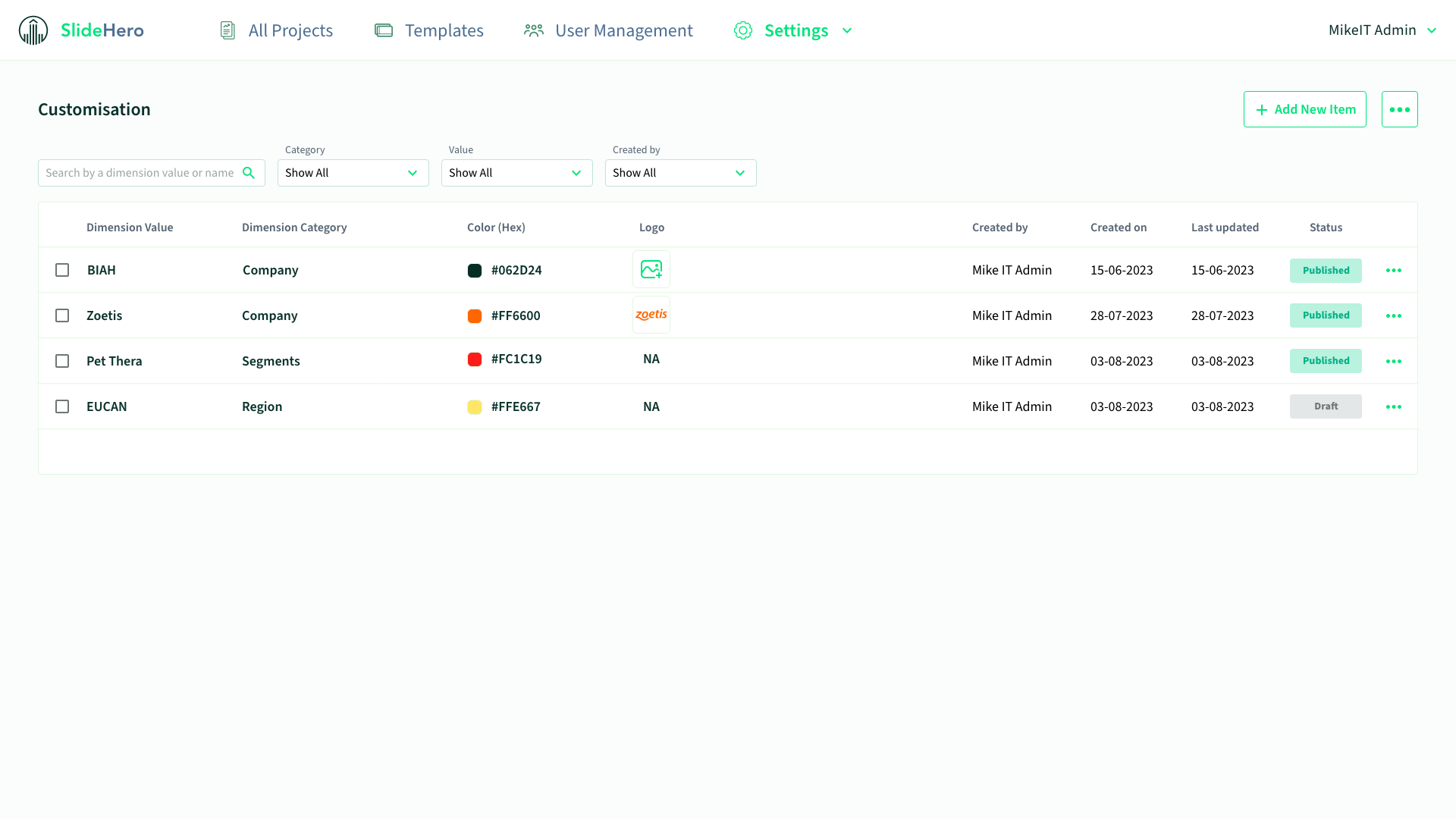Open row options for BIAH

click(1393, 271)
